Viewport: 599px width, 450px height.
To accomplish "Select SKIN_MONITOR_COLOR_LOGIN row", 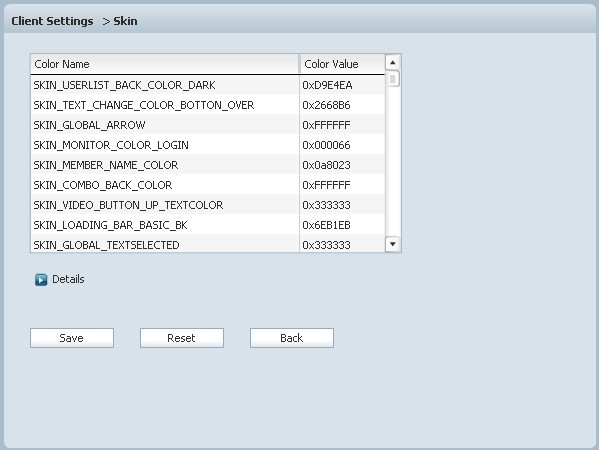I will point(208,145).
